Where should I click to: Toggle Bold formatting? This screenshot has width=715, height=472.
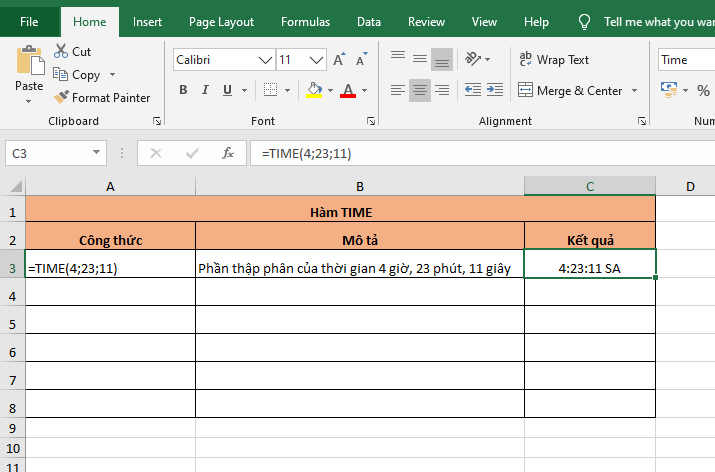tap(183, 90)
